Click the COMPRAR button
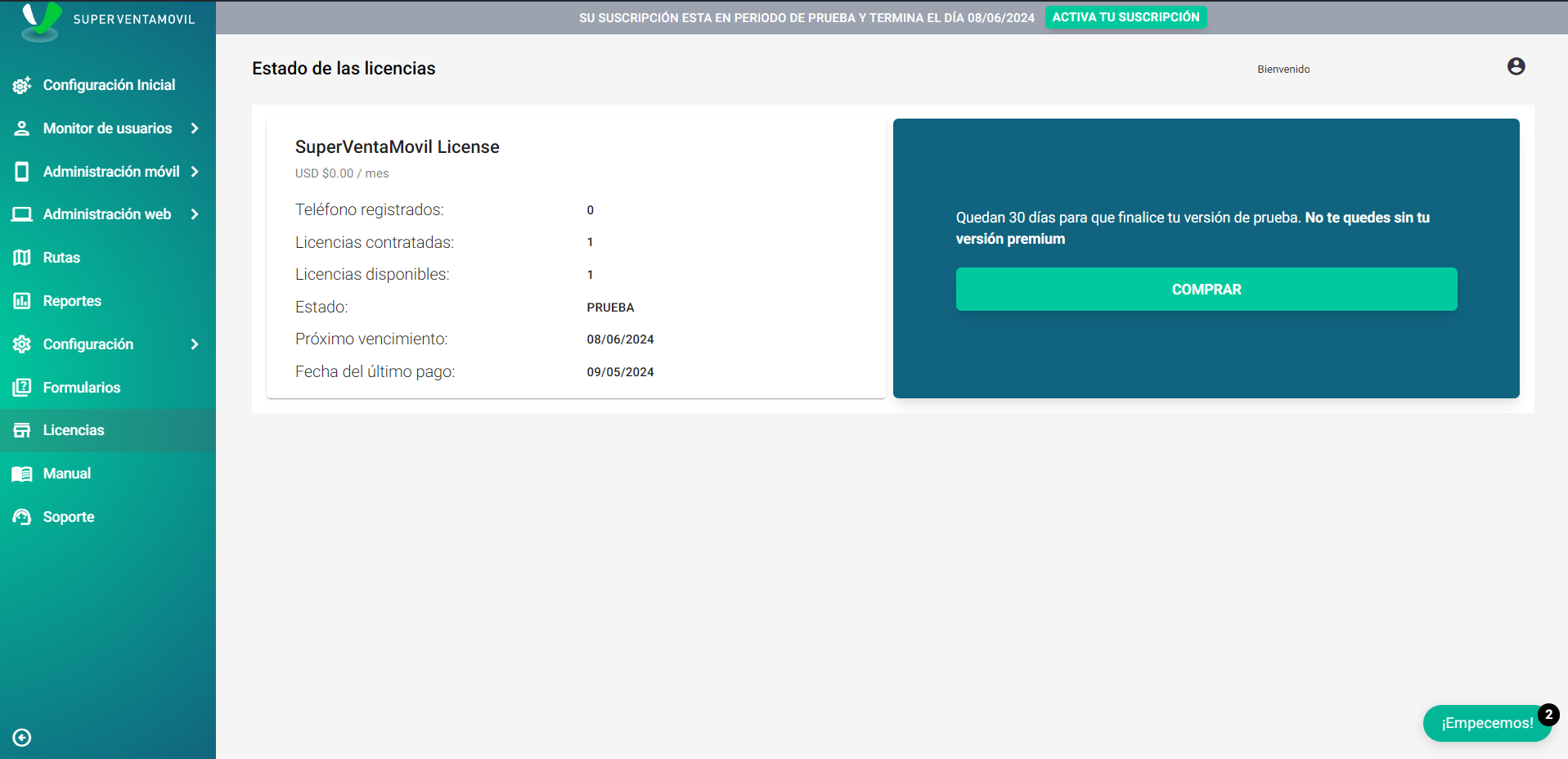 [1206, 289]
